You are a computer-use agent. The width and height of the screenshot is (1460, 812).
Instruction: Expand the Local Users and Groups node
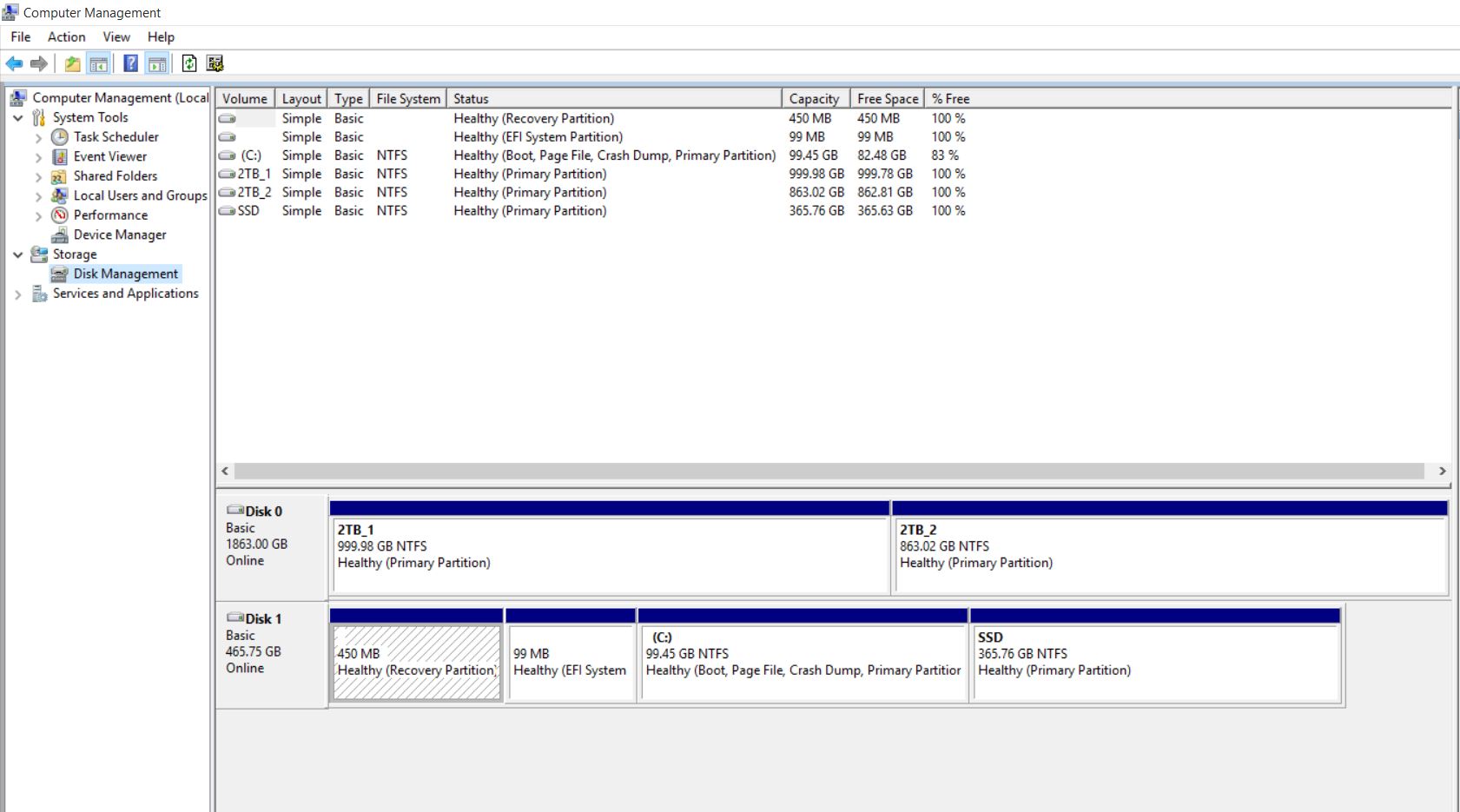[x=38, y=196]
